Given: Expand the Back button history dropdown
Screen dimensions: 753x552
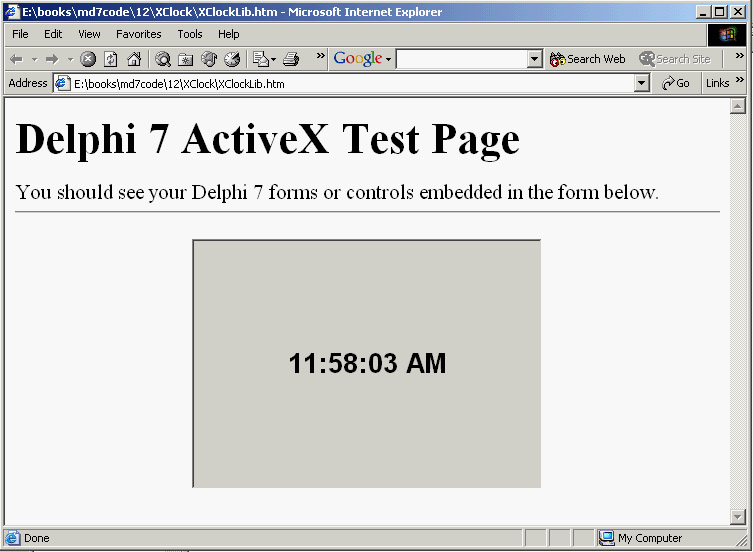Looking at the screenshot, I should 33,59.
